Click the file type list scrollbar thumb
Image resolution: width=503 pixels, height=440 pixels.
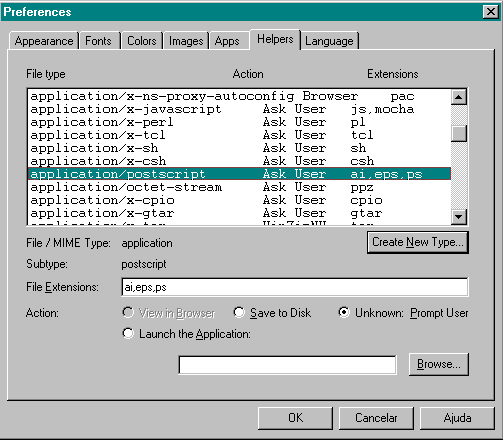[459, 133]
